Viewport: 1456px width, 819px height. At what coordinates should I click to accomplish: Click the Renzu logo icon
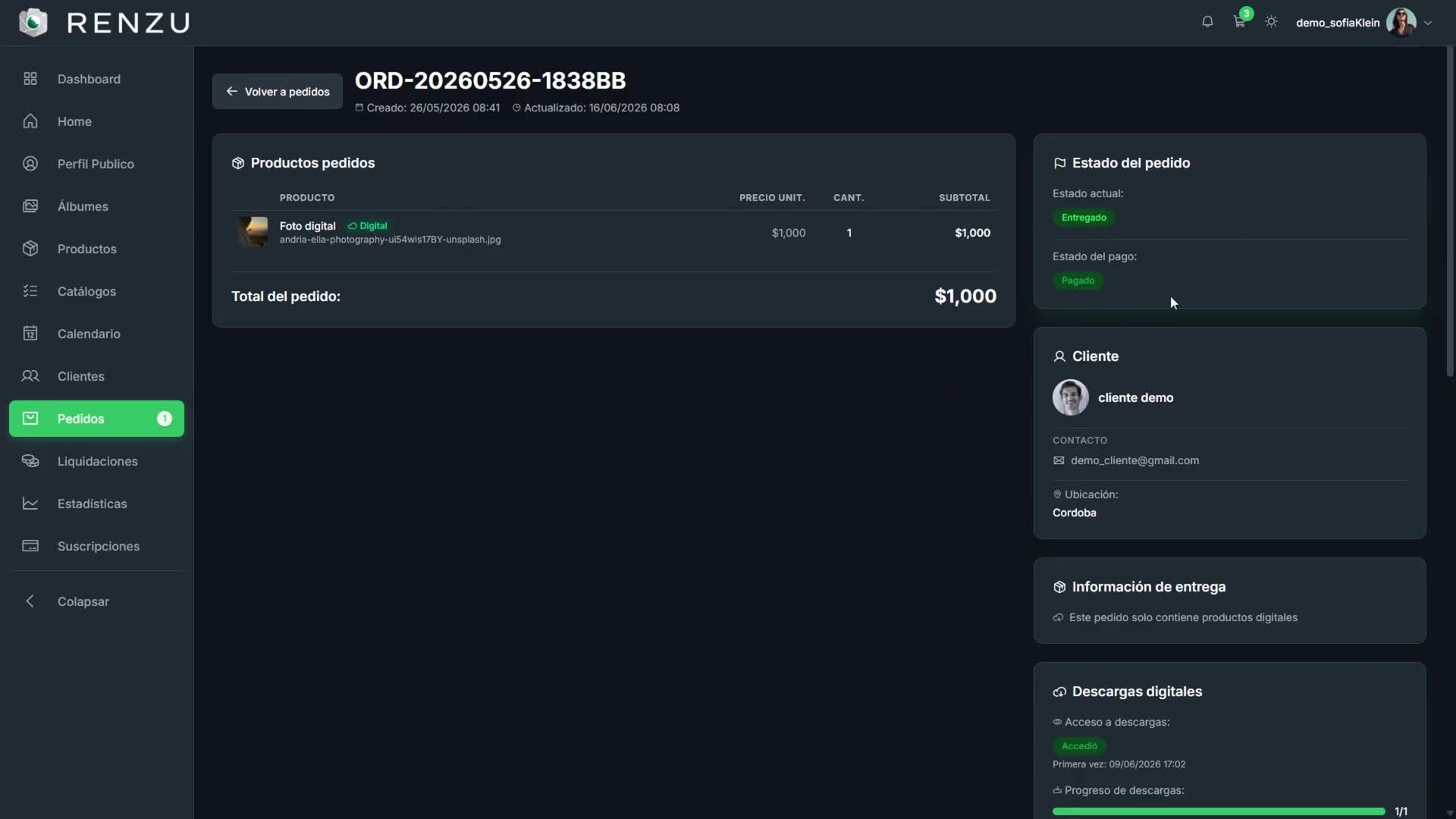[x=33, y=22]
